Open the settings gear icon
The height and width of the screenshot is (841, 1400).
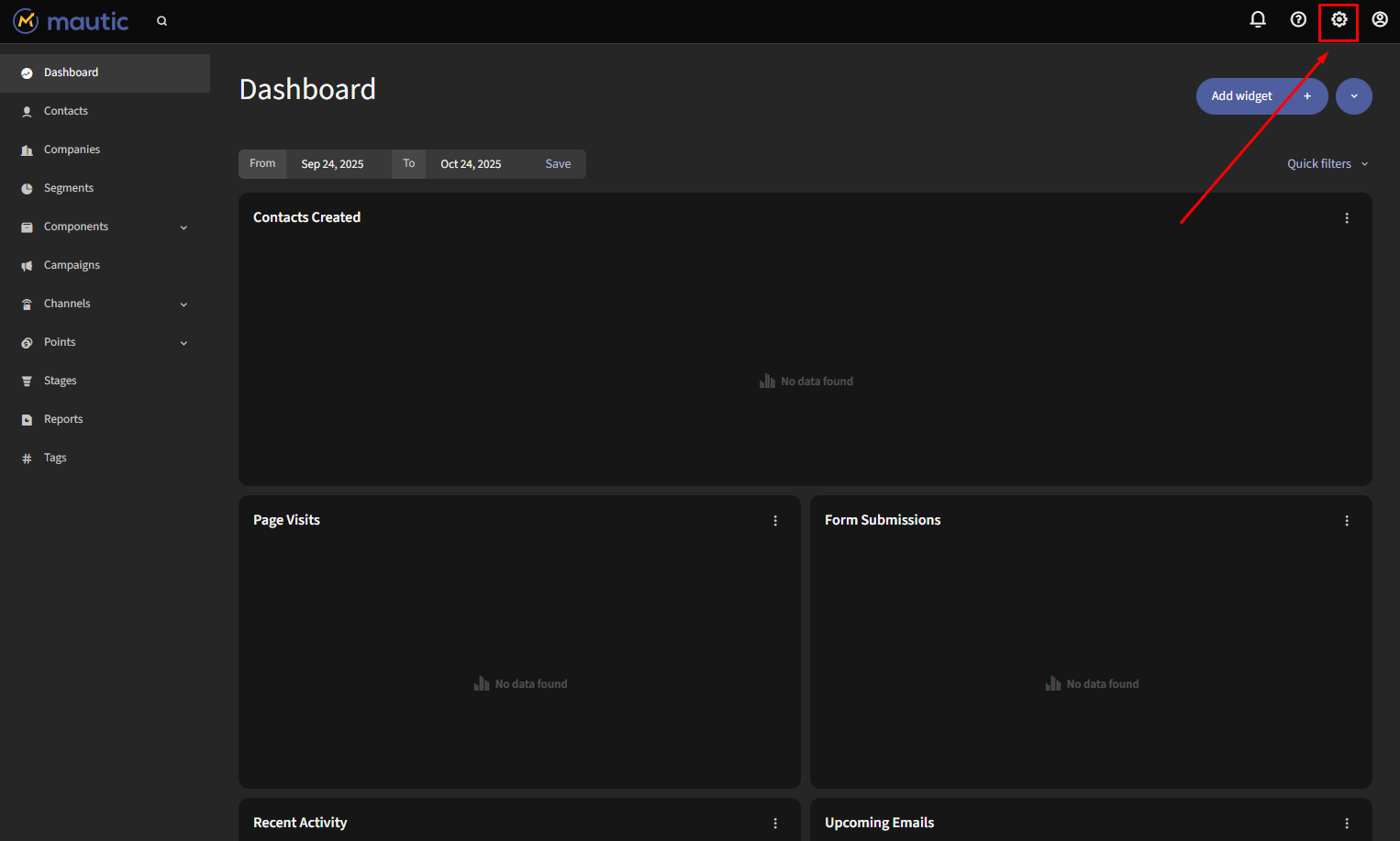1339,19
